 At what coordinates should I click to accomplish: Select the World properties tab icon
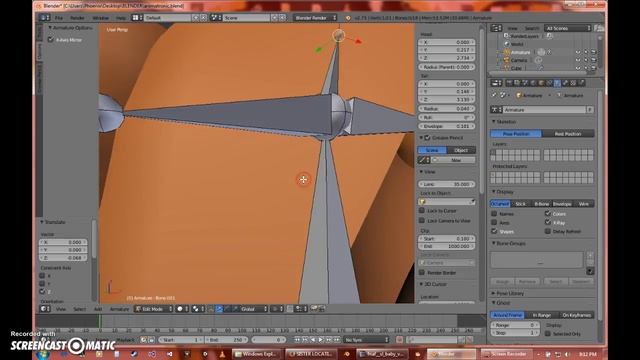[533, 83]
